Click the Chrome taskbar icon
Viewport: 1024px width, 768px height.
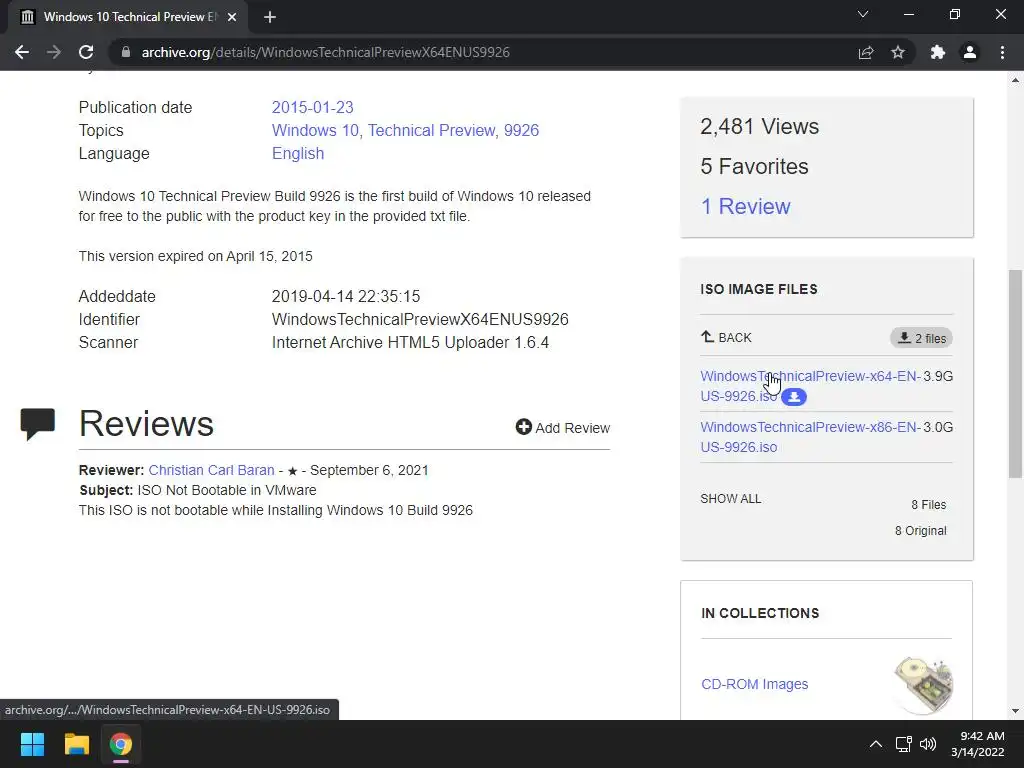click(x=120, y=744)
